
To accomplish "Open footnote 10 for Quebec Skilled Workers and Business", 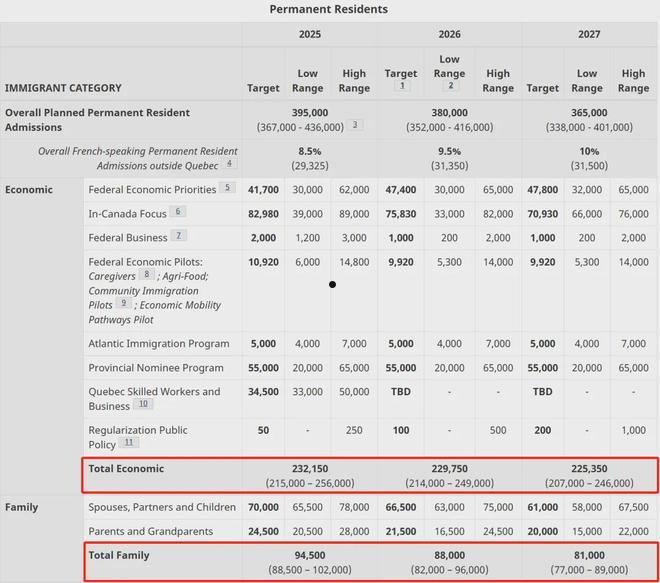I will click(143, 405).
